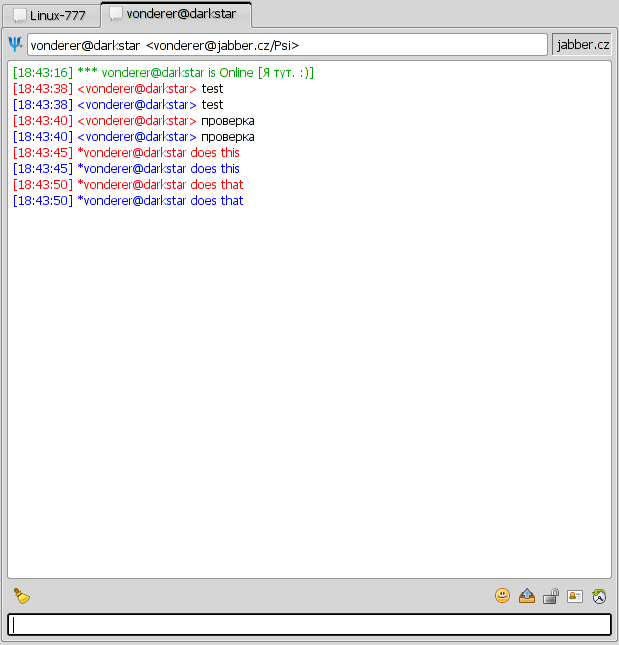Screen dimensions: 619x645
Task: Click the send file icon
Action: [x=527, y=596]
